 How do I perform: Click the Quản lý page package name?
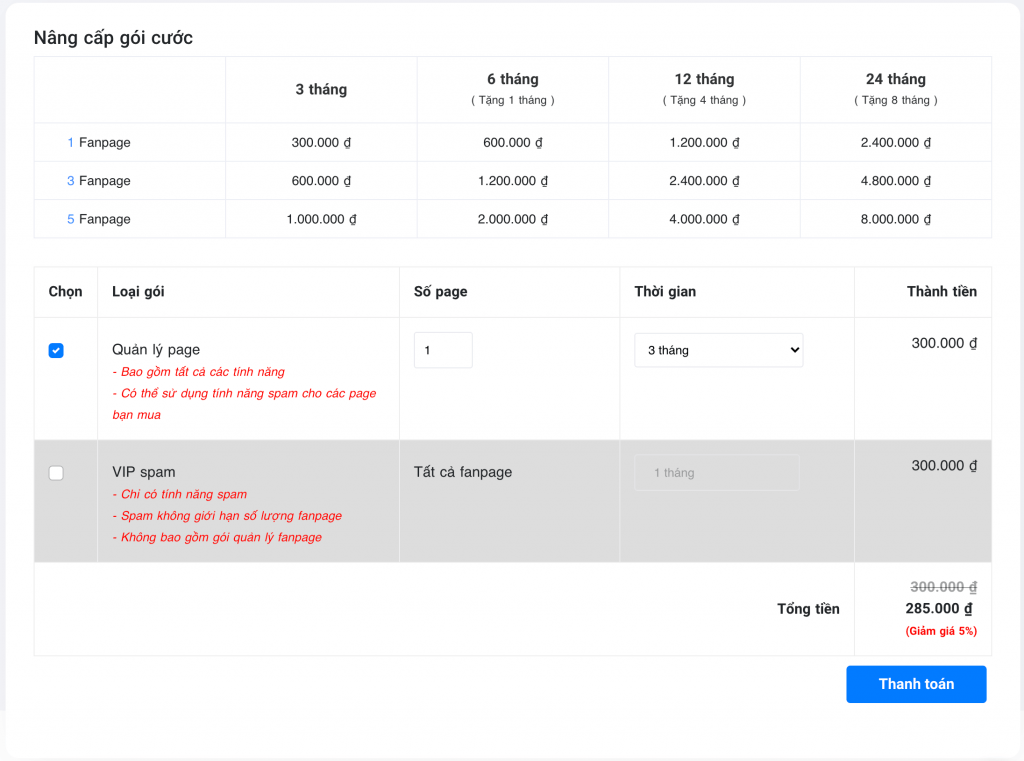[156, 349]
